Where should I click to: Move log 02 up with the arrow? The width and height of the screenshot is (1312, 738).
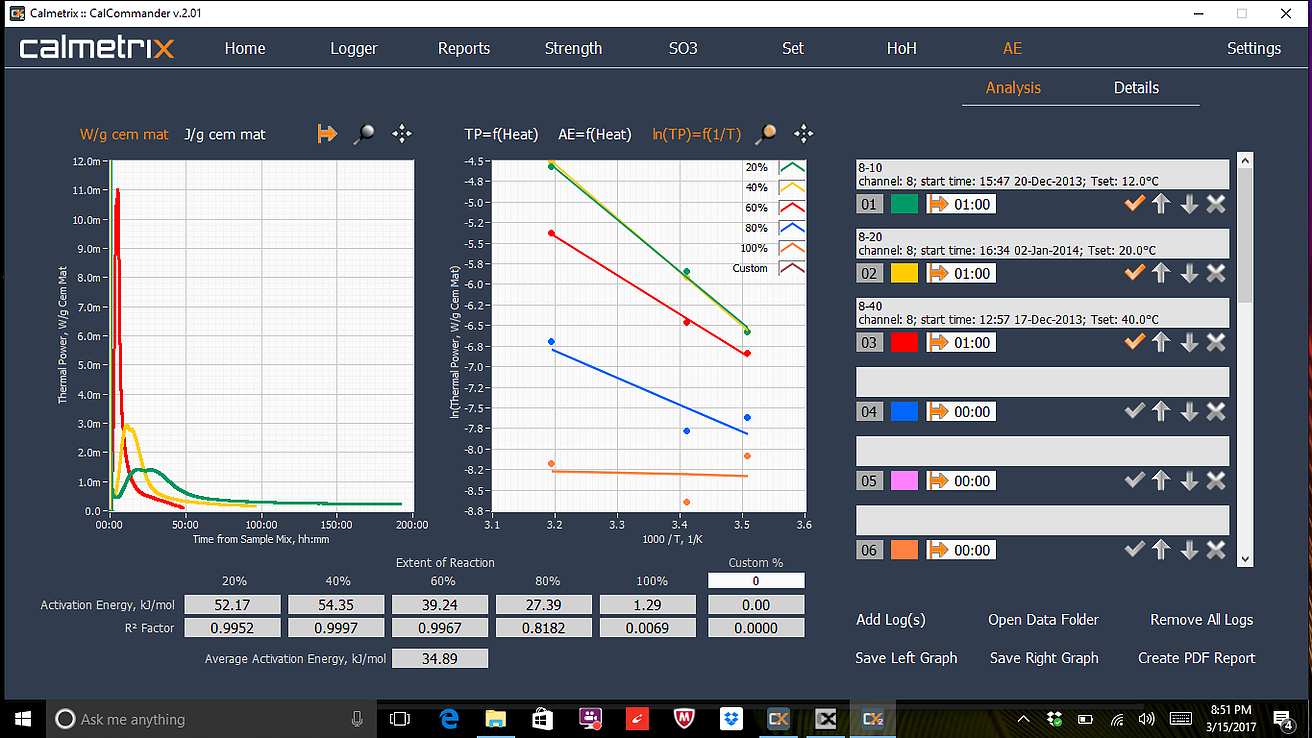1160,273
